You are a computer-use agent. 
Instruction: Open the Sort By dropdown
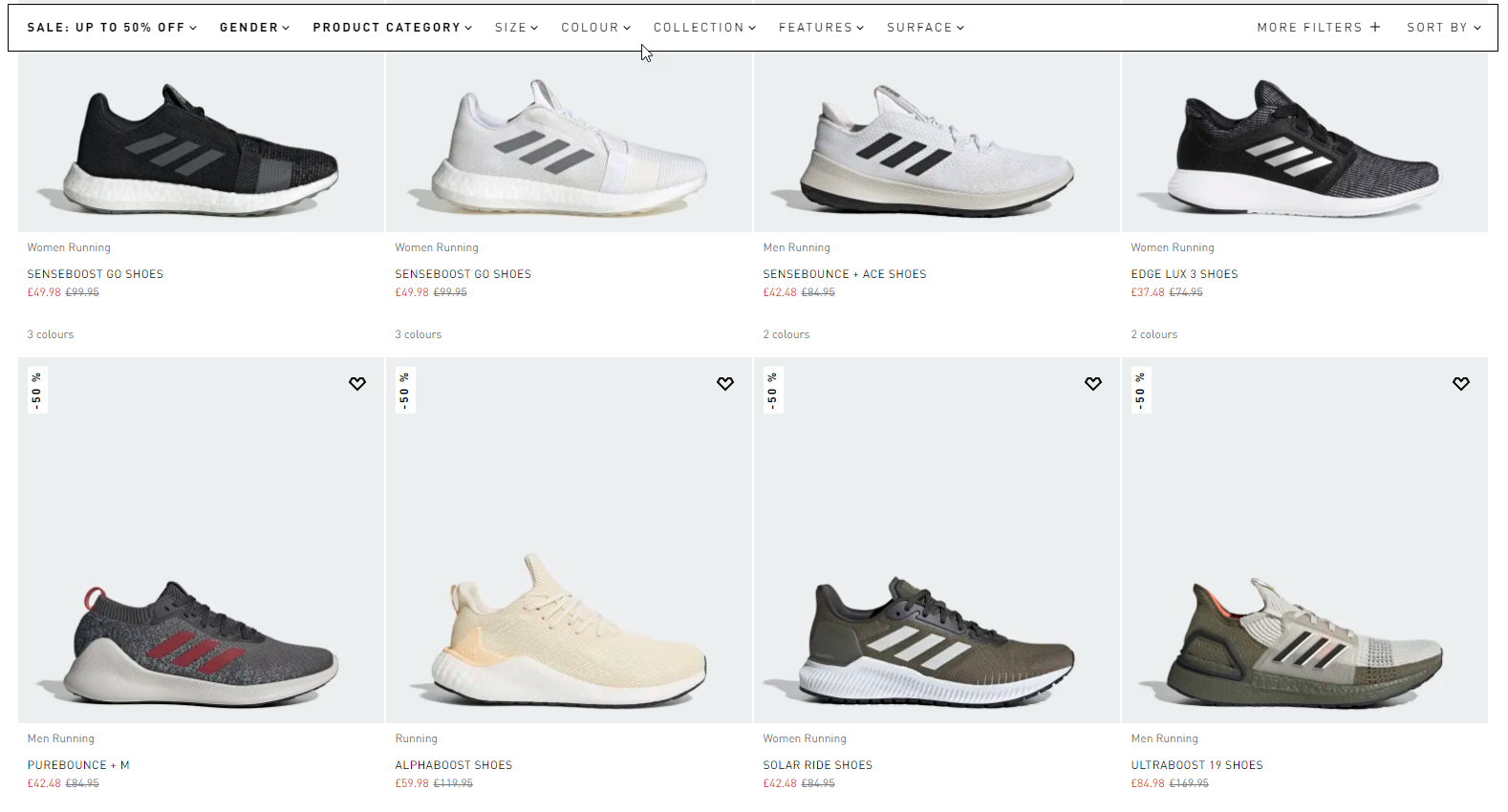(1443, 28)
